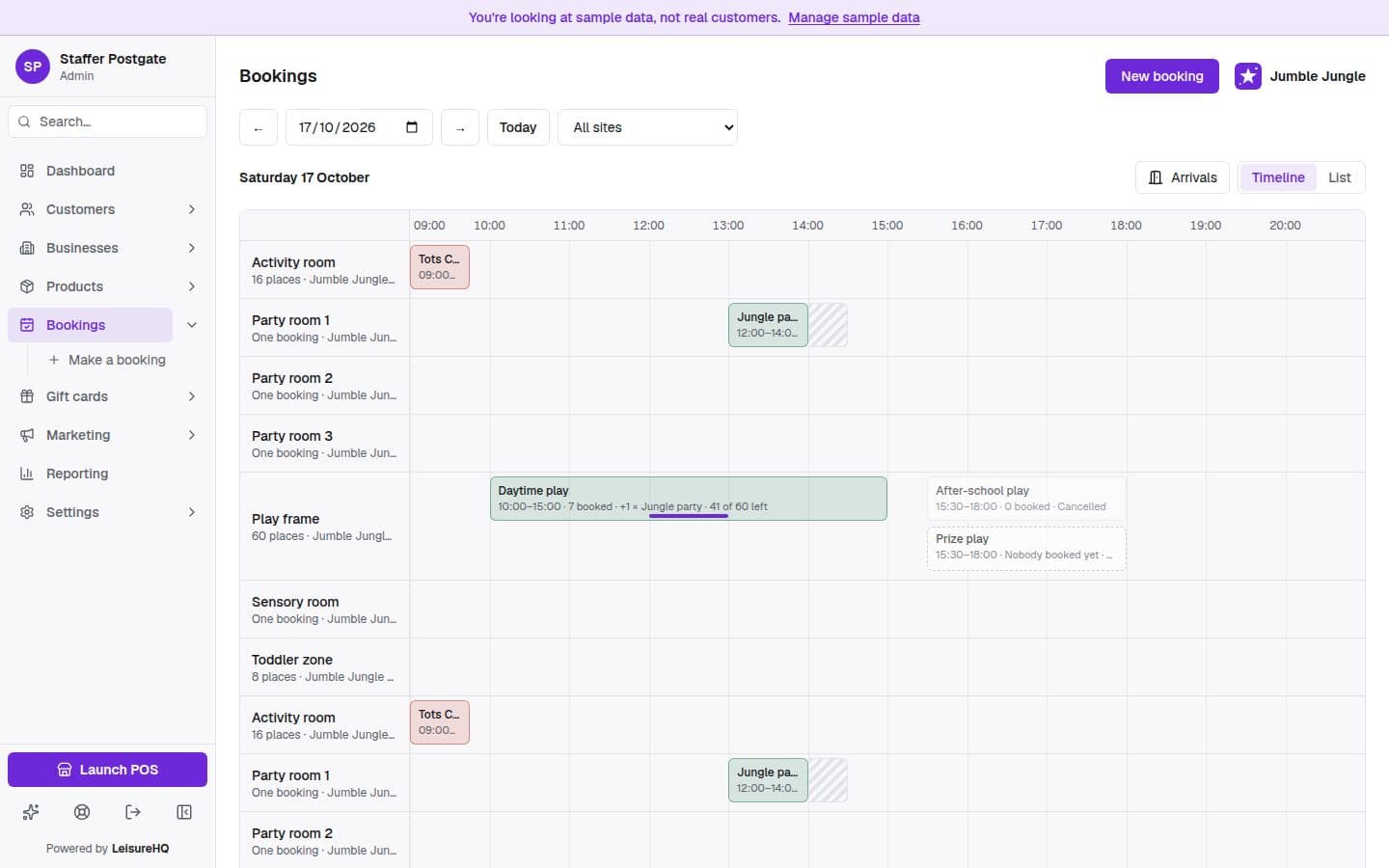Open the cancelled After-school play session
Screen dimensions: 1389x868
[x=1026, y=499]
